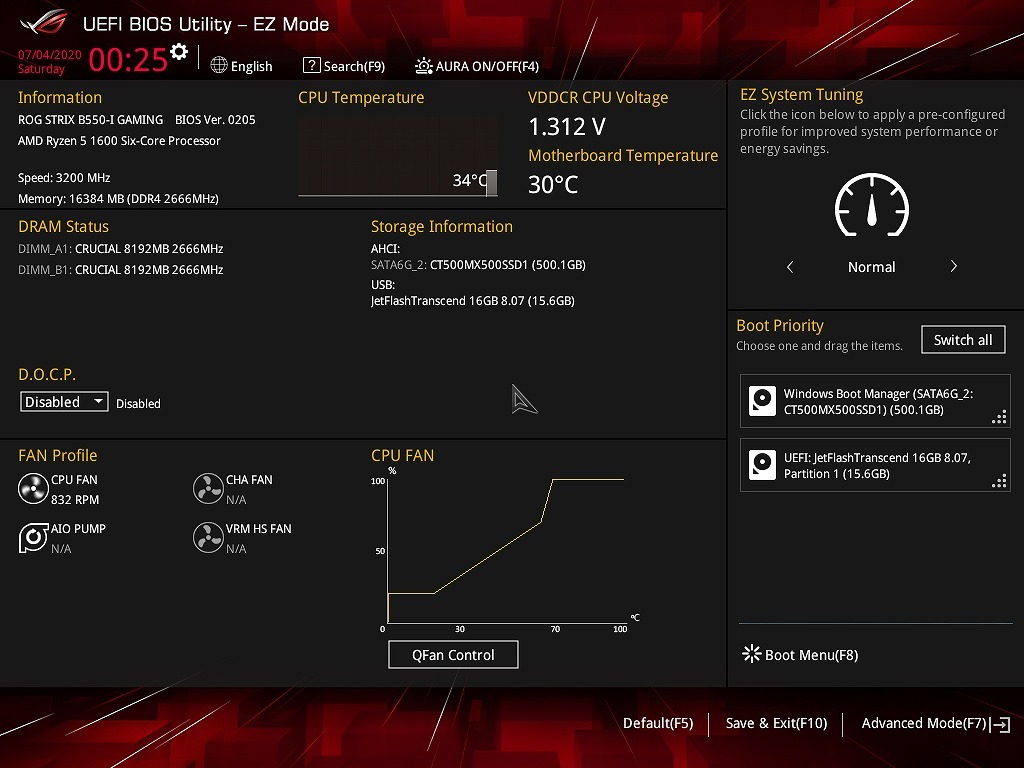
Task: Click SATA6G_2 CT500MX500SSD1 storage entry
Action: tap(478, 264)
